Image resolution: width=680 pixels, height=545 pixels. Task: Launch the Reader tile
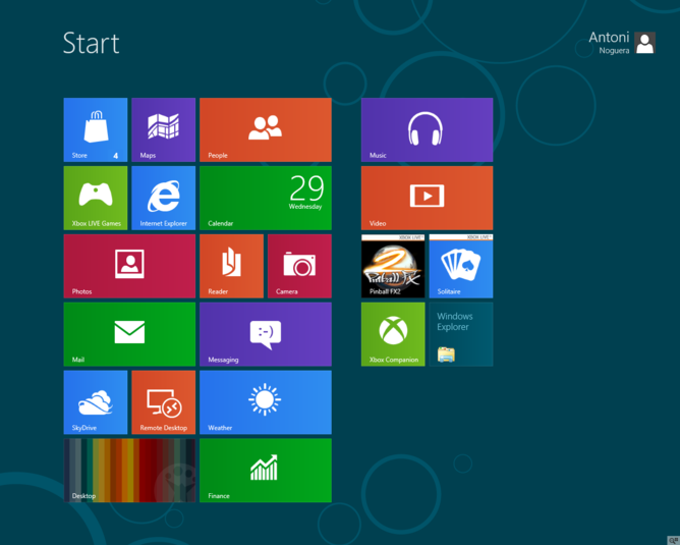tap(232, 266)
